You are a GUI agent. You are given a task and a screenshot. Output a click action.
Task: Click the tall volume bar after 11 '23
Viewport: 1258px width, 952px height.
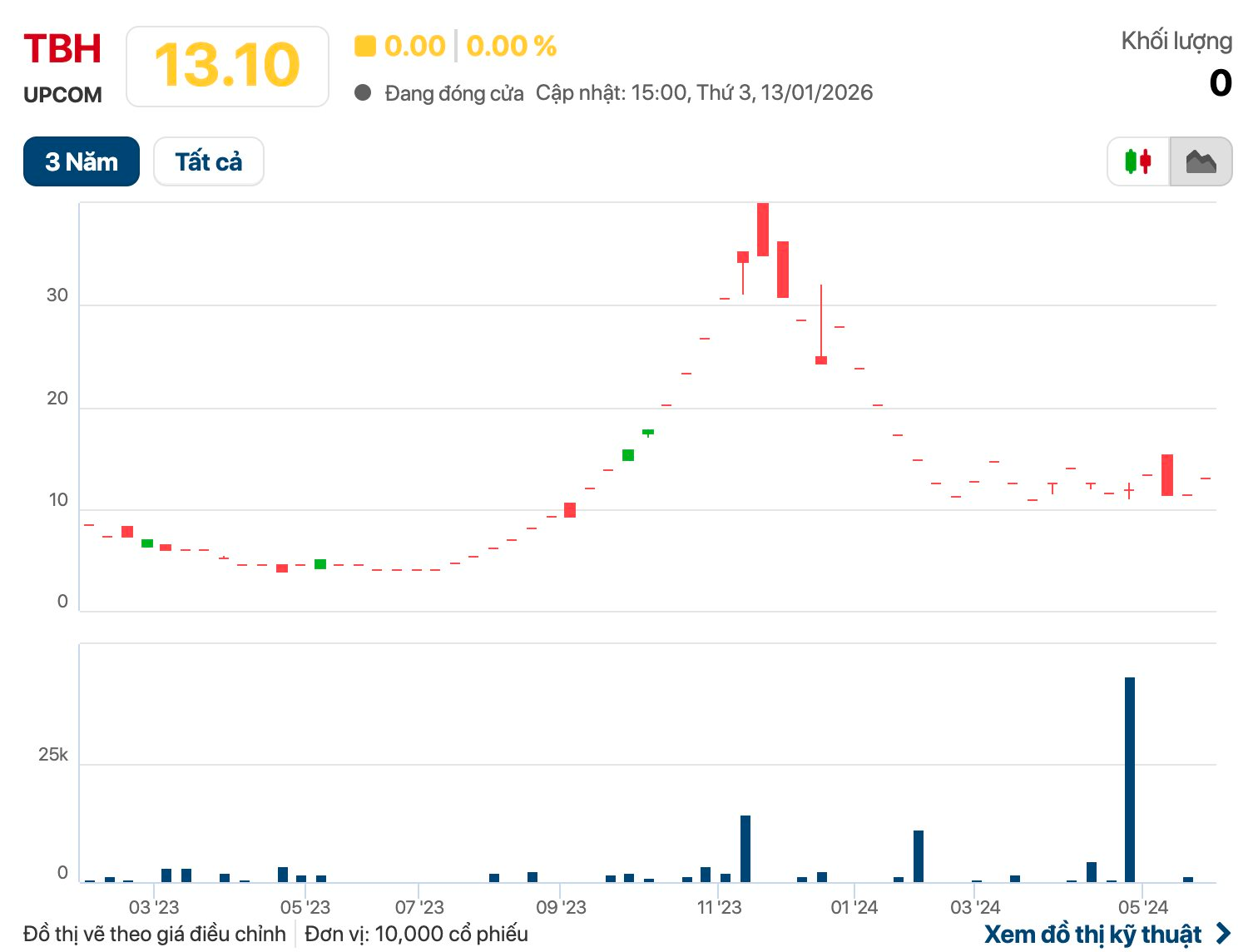(x=745, y=847)
